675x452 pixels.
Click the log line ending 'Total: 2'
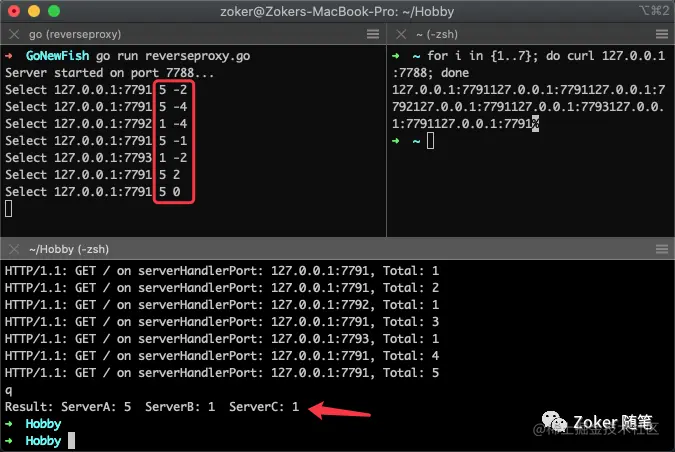222,288
